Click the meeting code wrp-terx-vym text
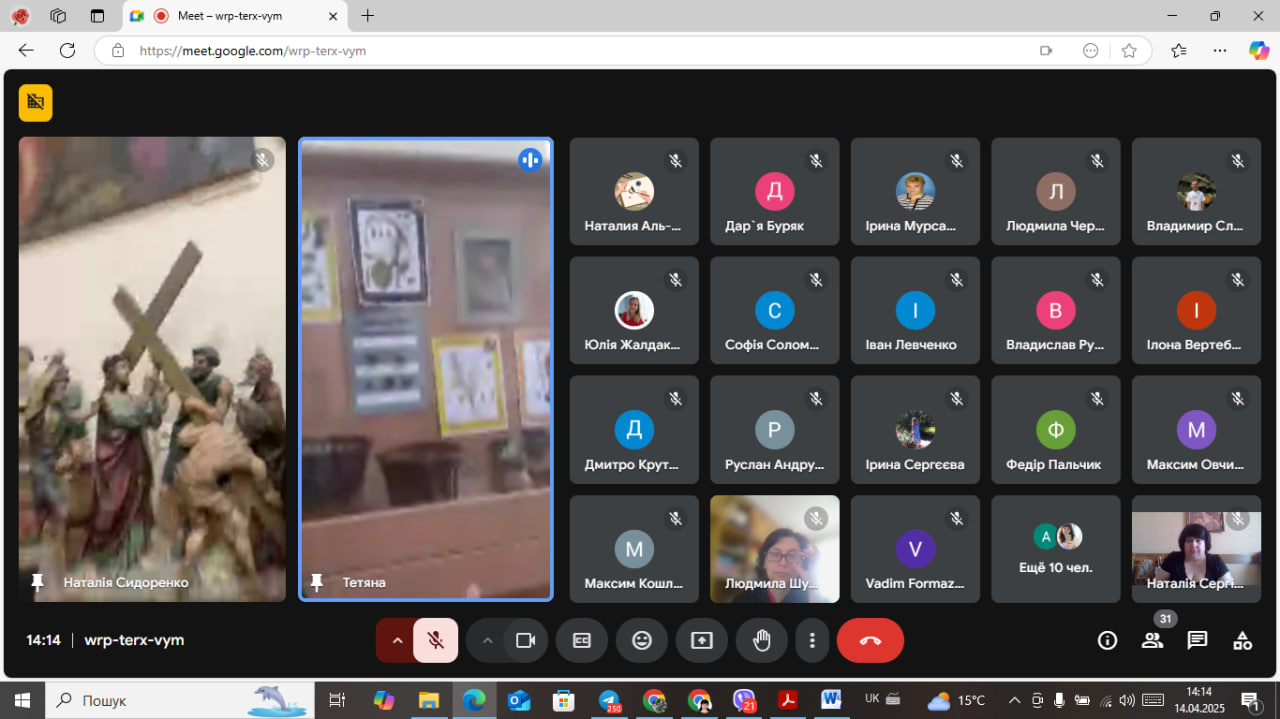Image resolution: width=1280 pixels, height=719 pixels. point(134,640)
